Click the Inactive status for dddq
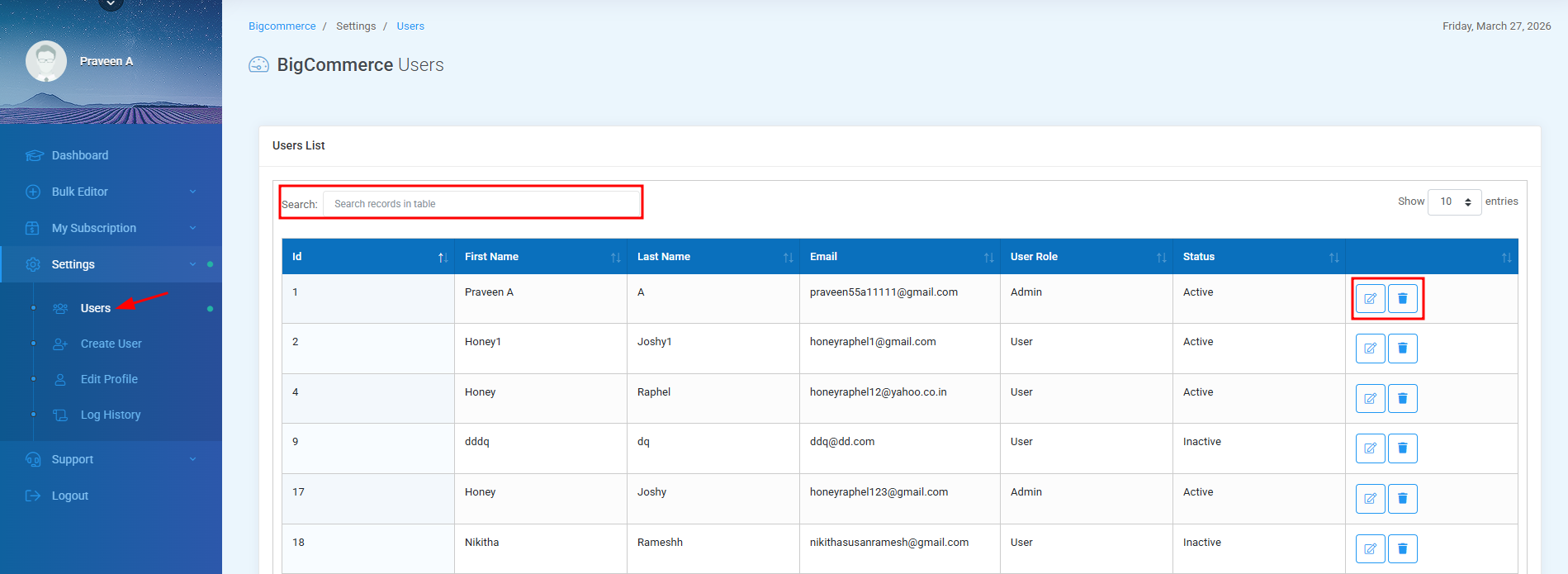This screenshot has height=574, width=1568. [x=1201, y=442]
